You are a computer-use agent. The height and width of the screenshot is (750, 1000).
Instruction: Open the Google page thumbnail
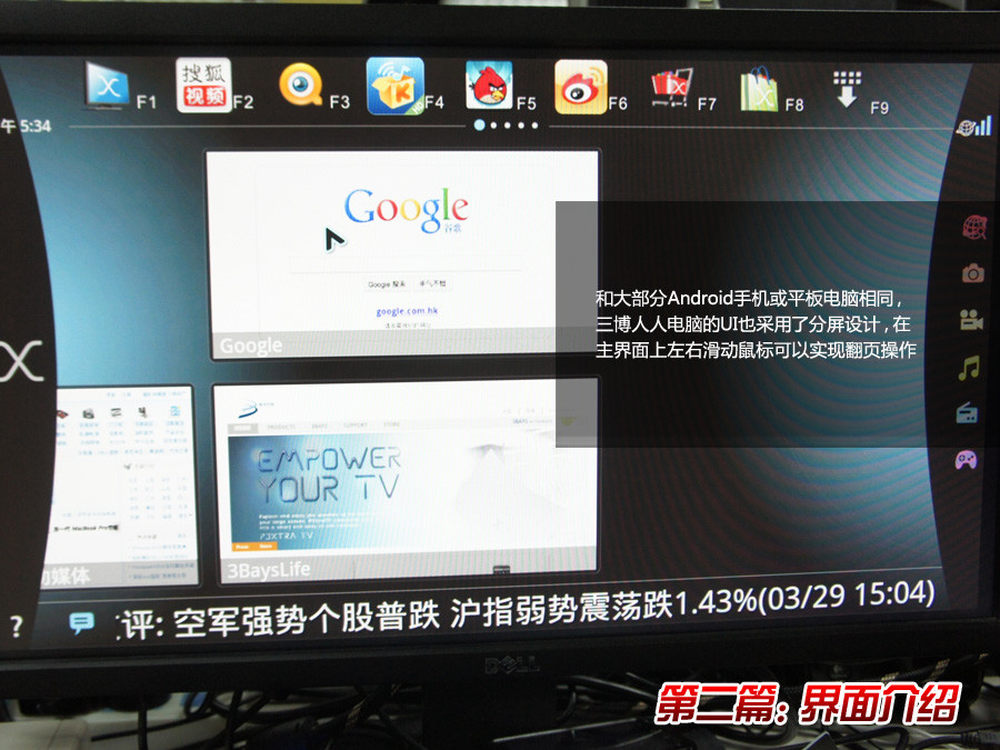tap(402, 254)
